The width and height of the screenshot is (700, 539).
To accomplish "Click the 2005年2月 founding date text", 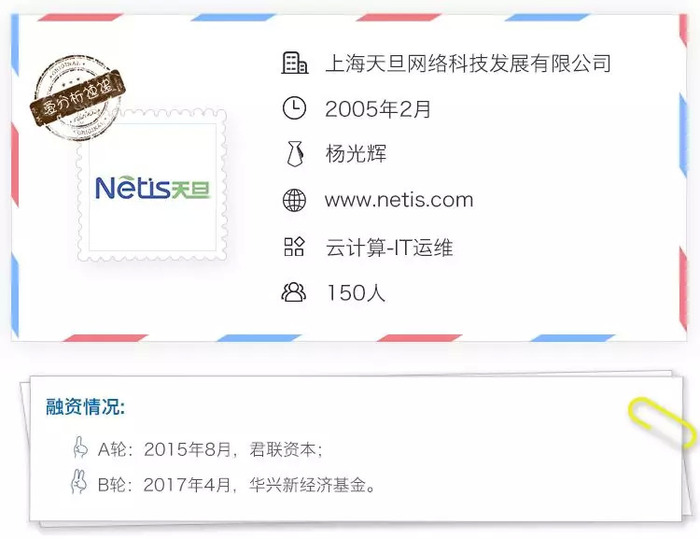I will (378, 109).
